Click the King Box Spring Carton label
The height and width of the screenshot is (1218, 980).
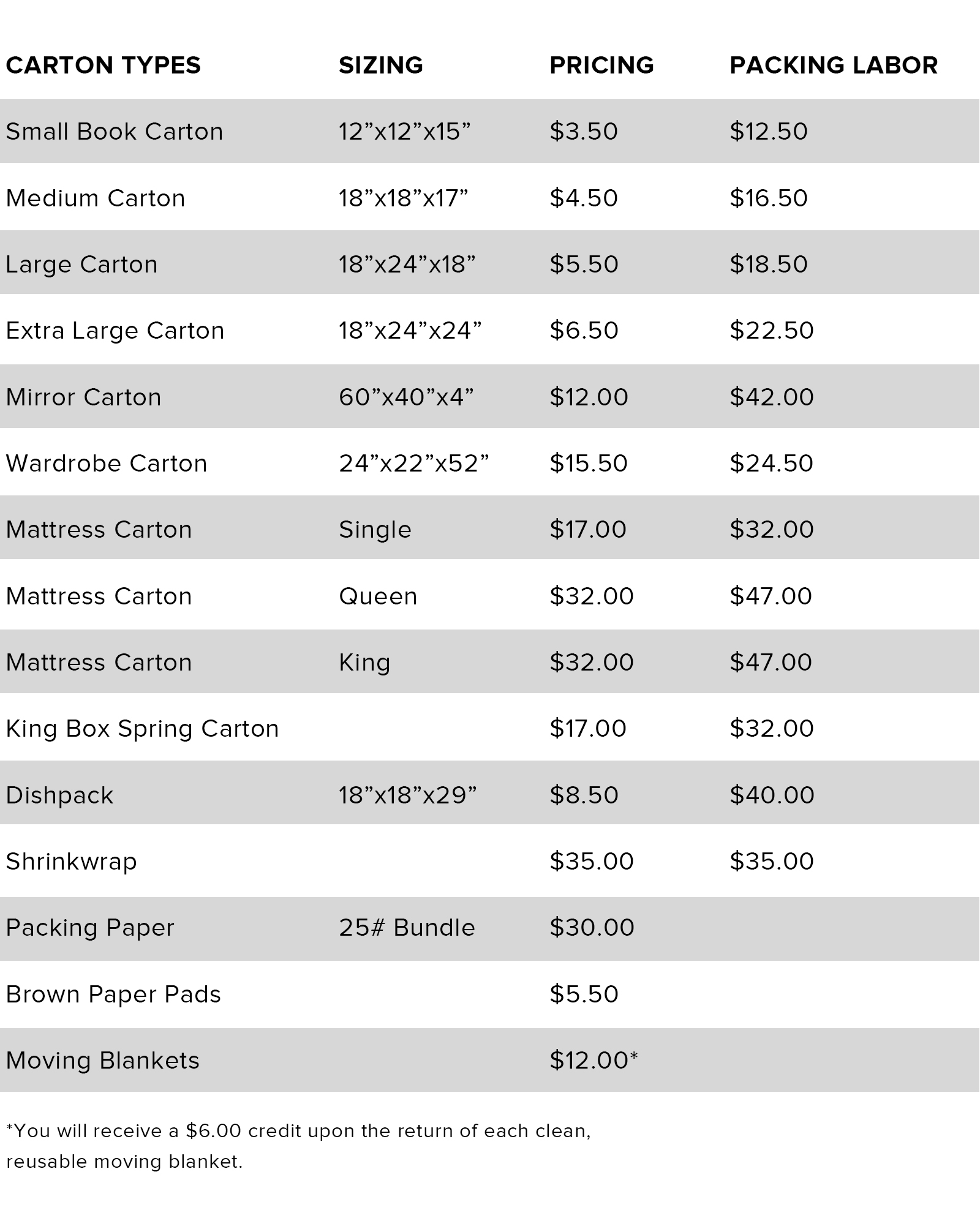143,729
